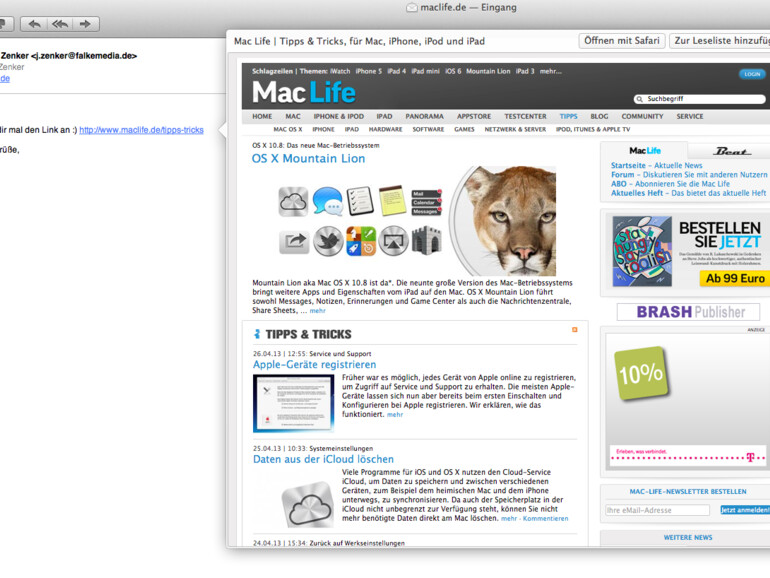Screen dimensions: 770x578
Task: Click the blue LOGIN button
Action: pyautogui.click(x=752, y=74)
